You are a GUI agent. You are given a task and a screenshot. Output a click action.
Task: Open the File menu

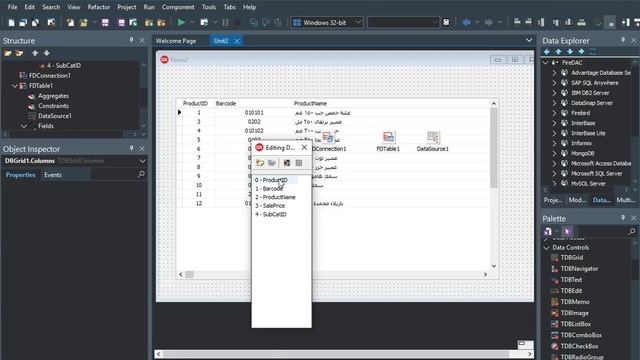pos(12,7)
